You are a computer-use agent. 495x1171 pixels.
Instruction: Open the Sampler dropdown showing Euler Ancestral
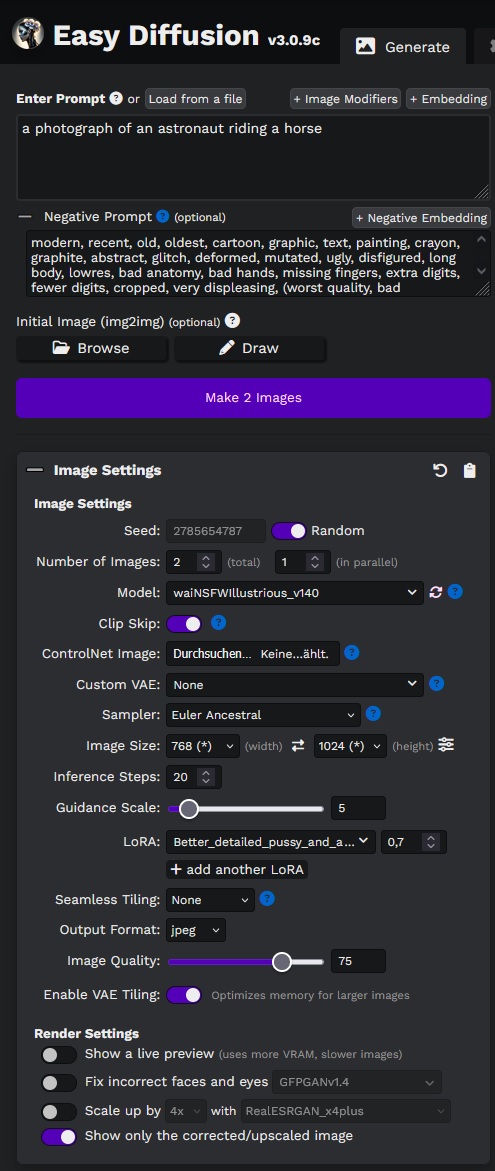coord(264,715)
